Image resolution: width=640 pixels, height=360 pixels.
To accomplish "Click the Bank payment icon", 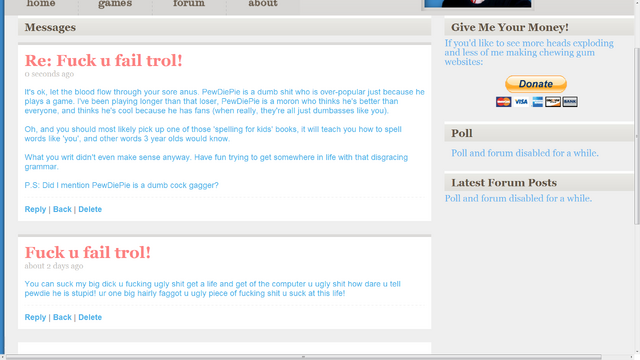I will coord(570,102).
